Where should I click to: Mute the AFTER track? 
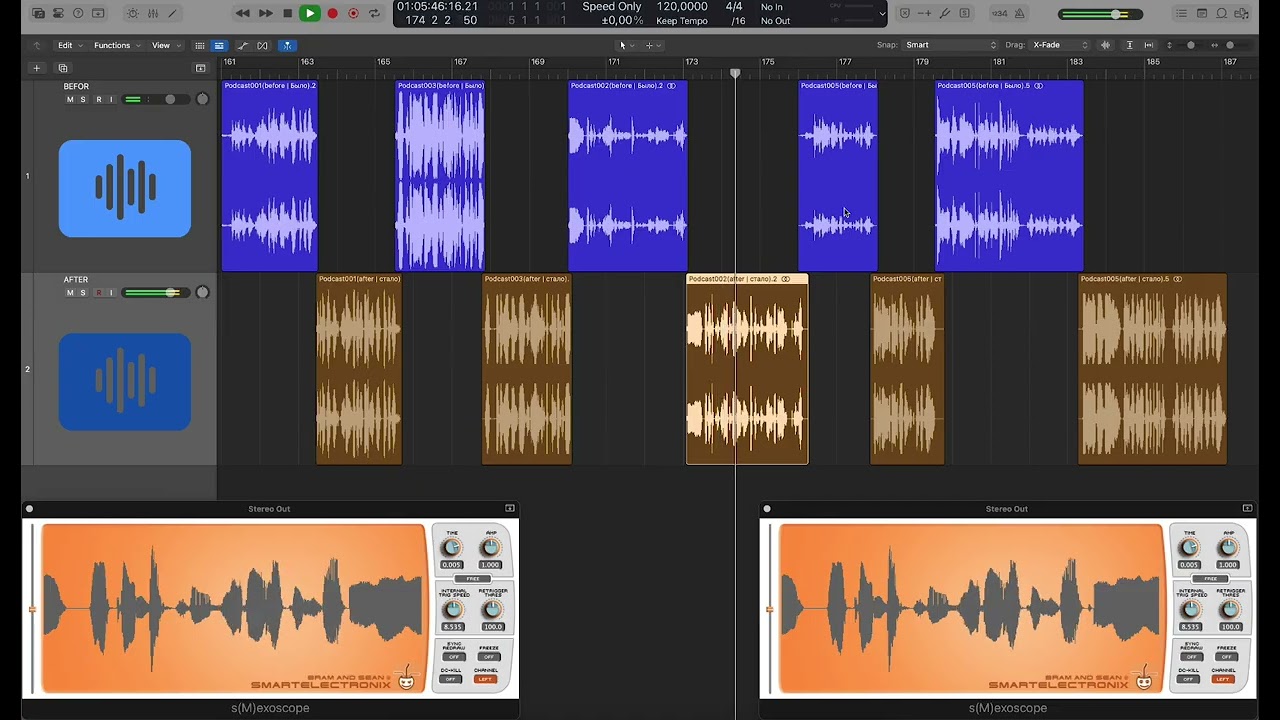click(x=70, y=293)
